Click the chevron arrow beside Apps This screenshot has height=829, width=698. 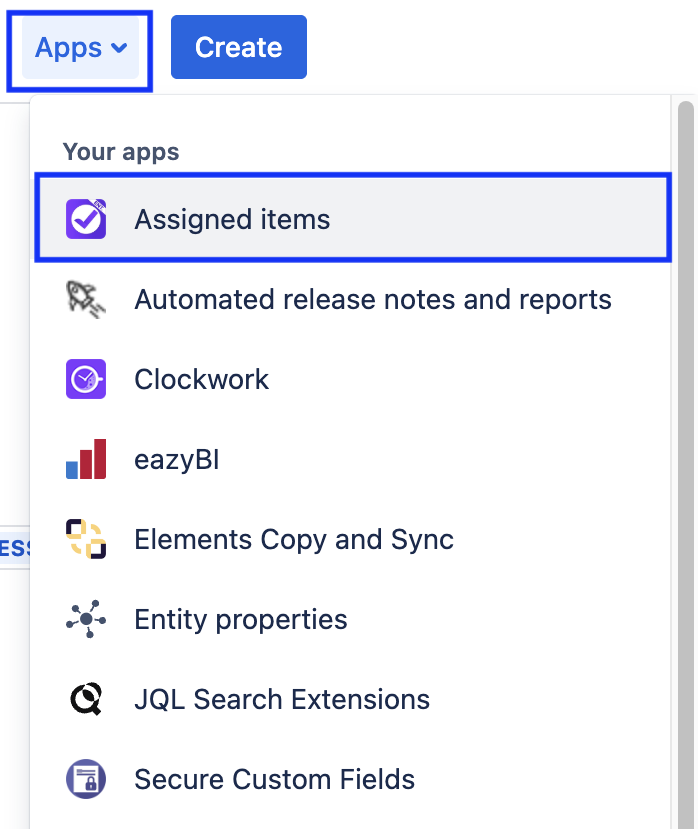(120, 48)
